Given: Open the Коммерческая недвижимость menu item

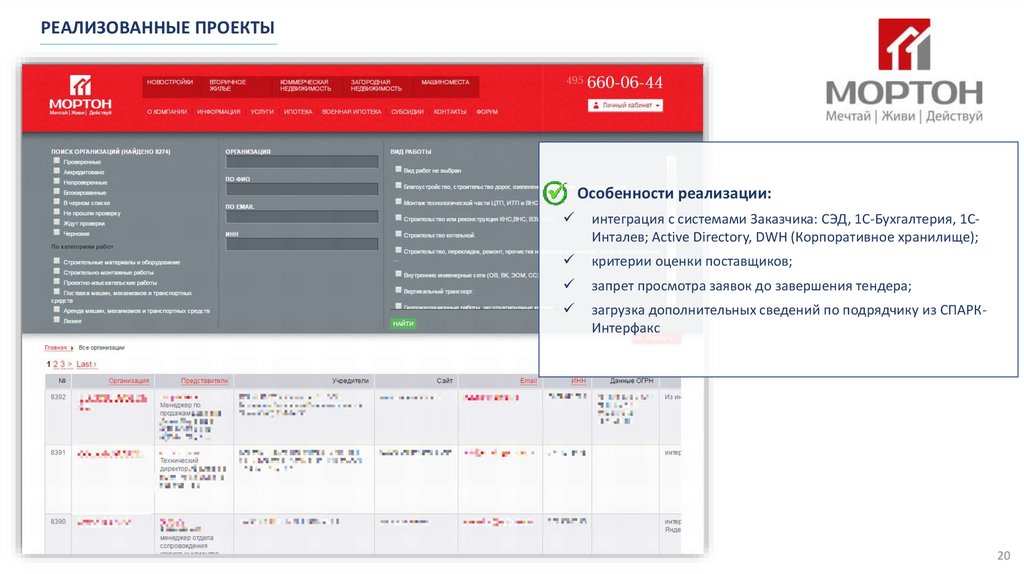Looking at the screenshot, I should 306,86.
